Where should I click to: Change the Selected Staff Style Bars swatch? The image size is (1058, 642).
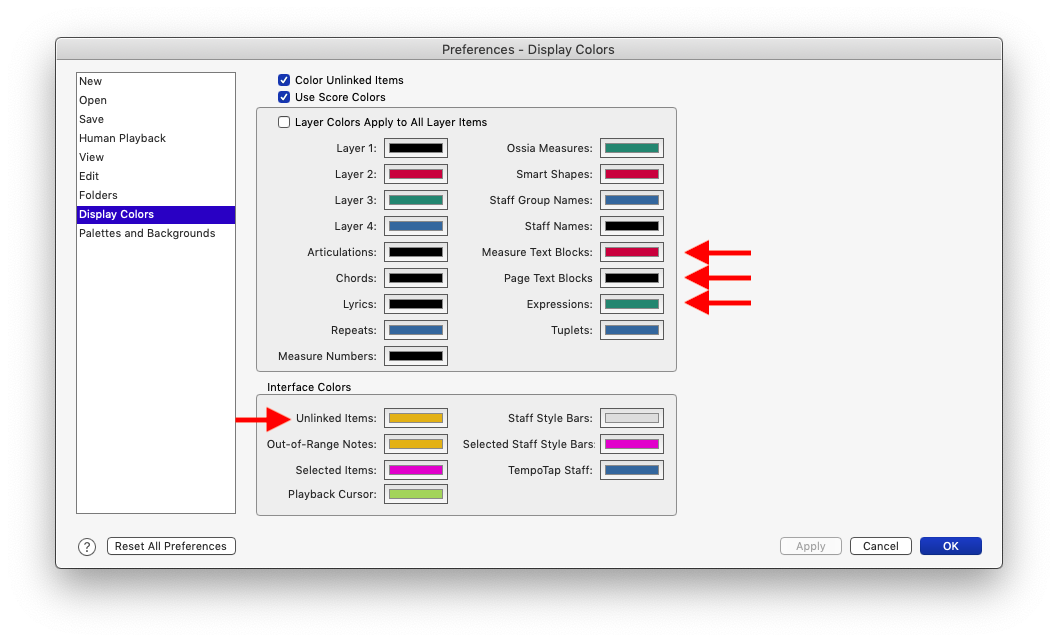pos(632,444)
